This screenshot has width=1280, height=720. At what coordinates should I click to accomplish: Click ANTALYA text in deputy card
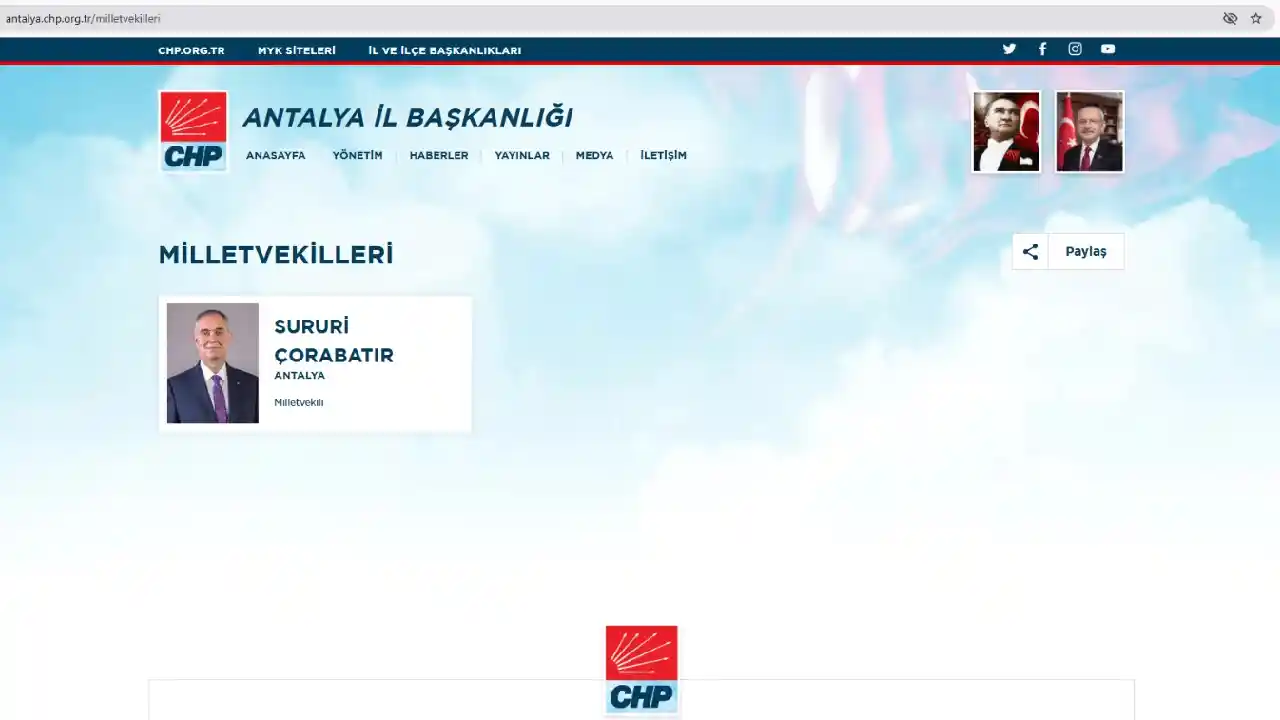(300, 376)
